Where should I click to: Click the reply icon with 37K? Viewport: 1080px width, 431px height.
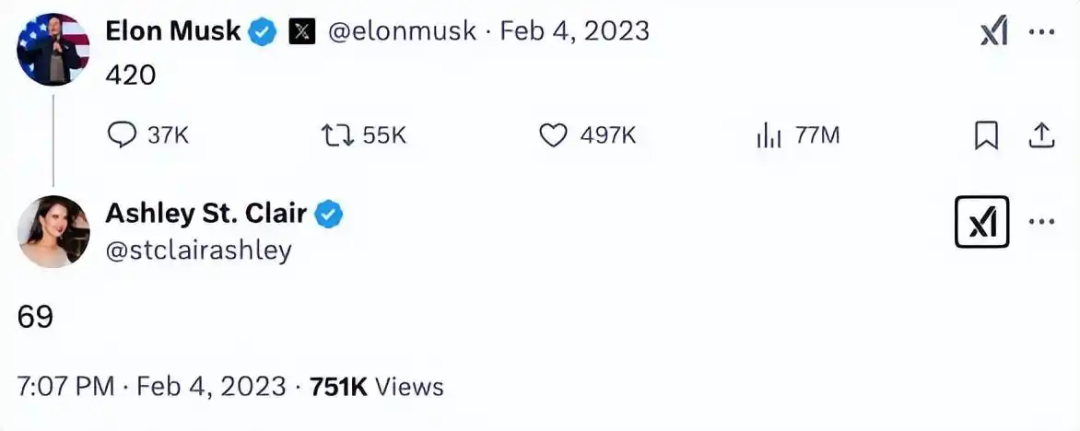tap(121, 135)
